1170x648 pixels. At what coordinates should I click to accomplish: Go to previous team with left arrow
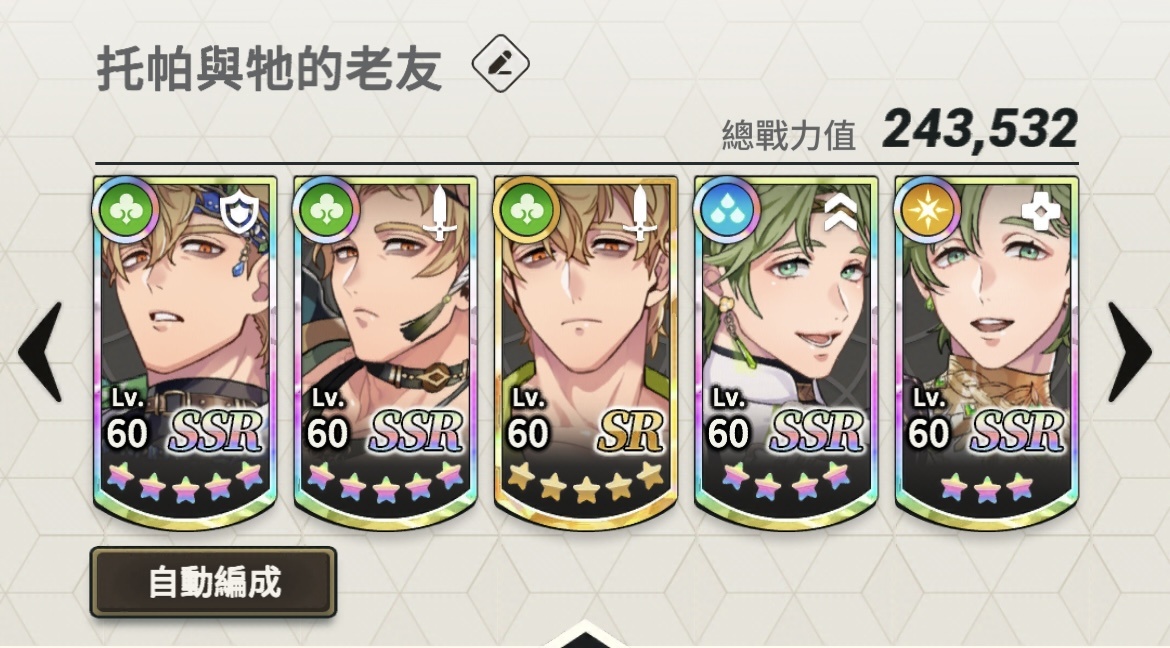point(40,352)
